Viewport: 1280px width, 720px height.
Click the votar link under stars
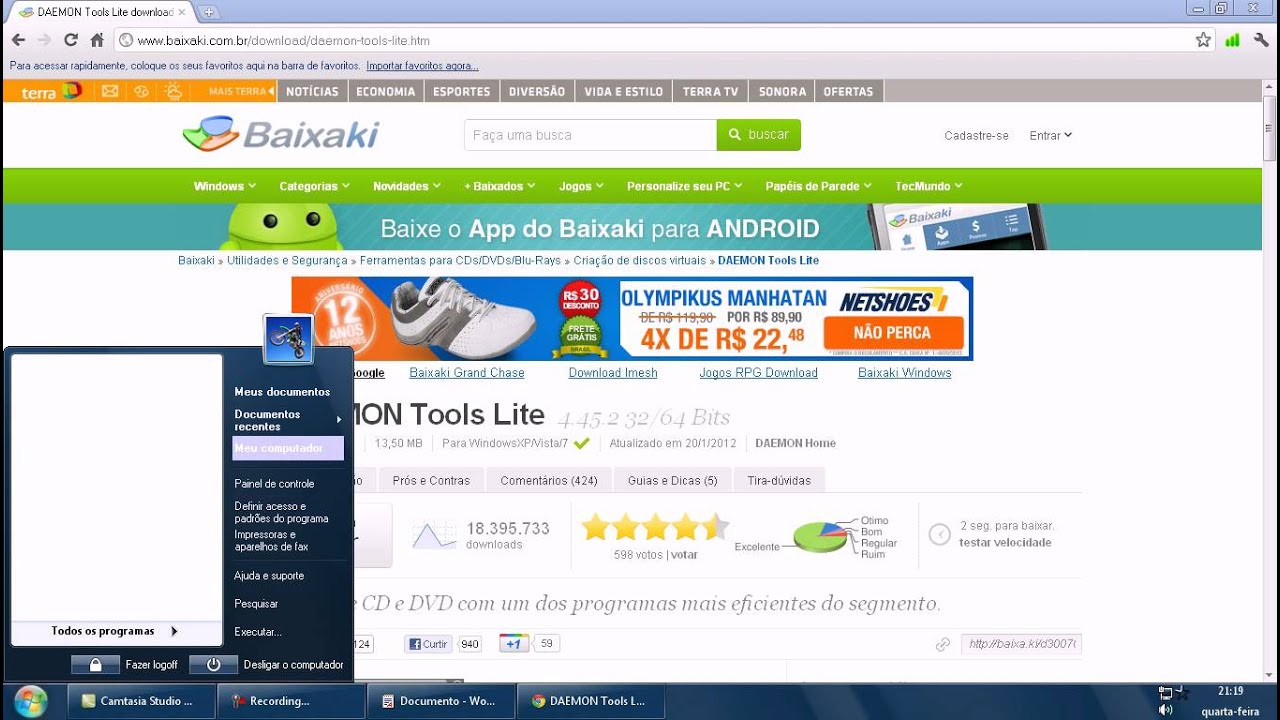pos(684,554)
